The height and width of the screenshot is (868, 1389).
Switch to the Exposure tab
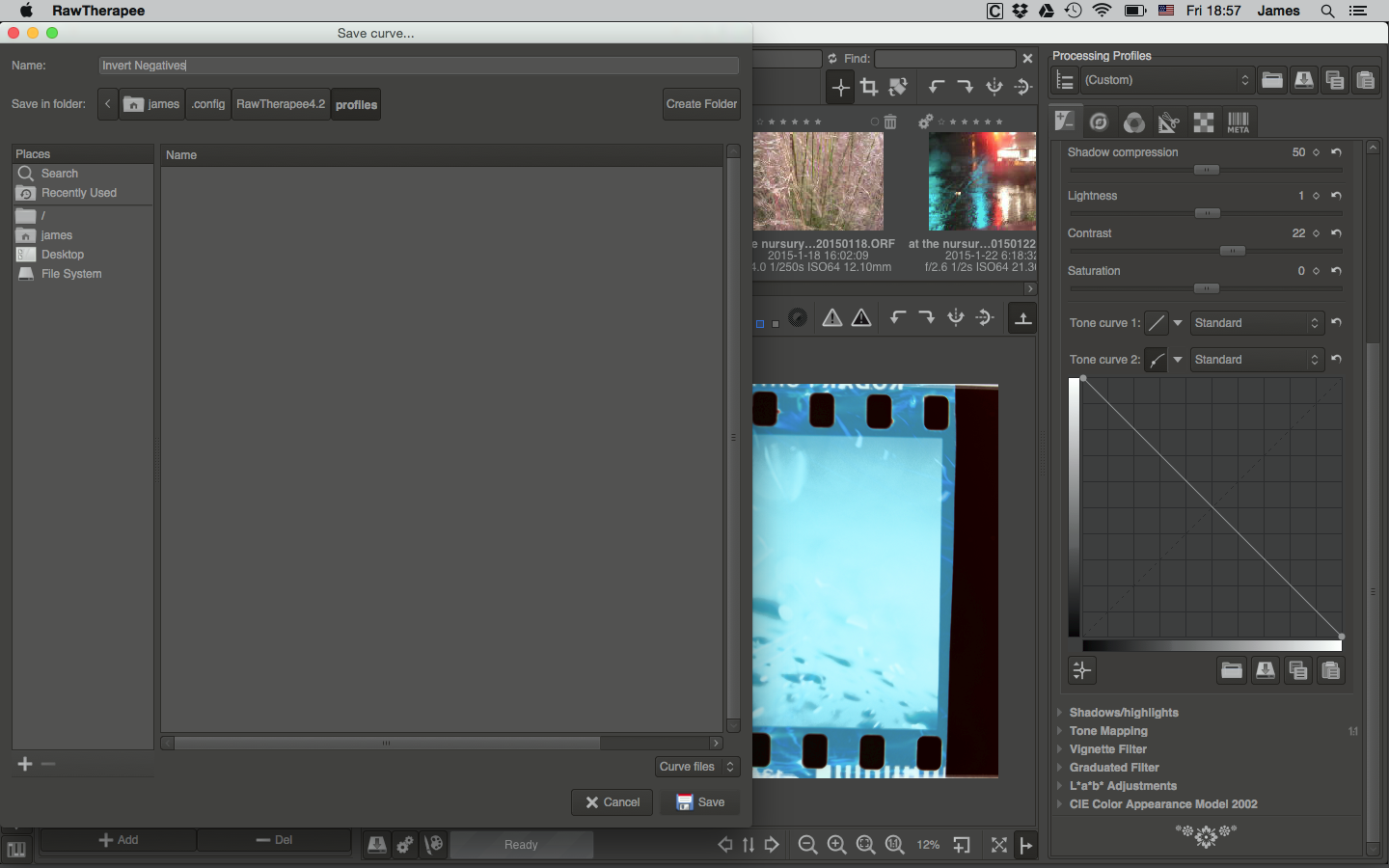click(x=1065, y=122)
